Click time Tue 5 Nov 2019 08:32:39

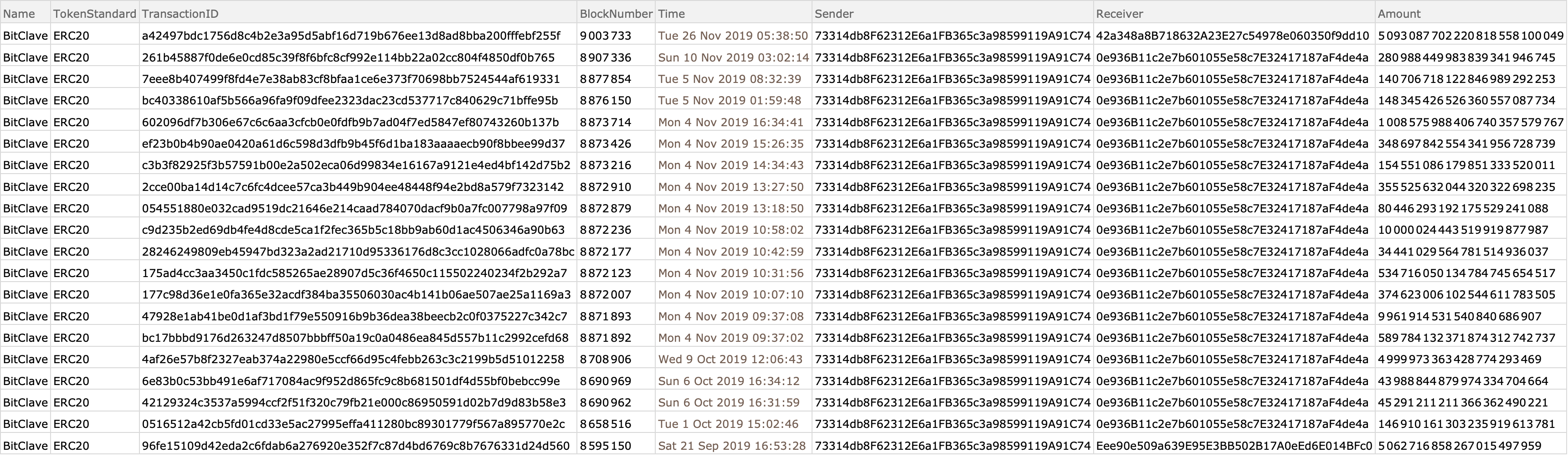(x=730, y=79)
